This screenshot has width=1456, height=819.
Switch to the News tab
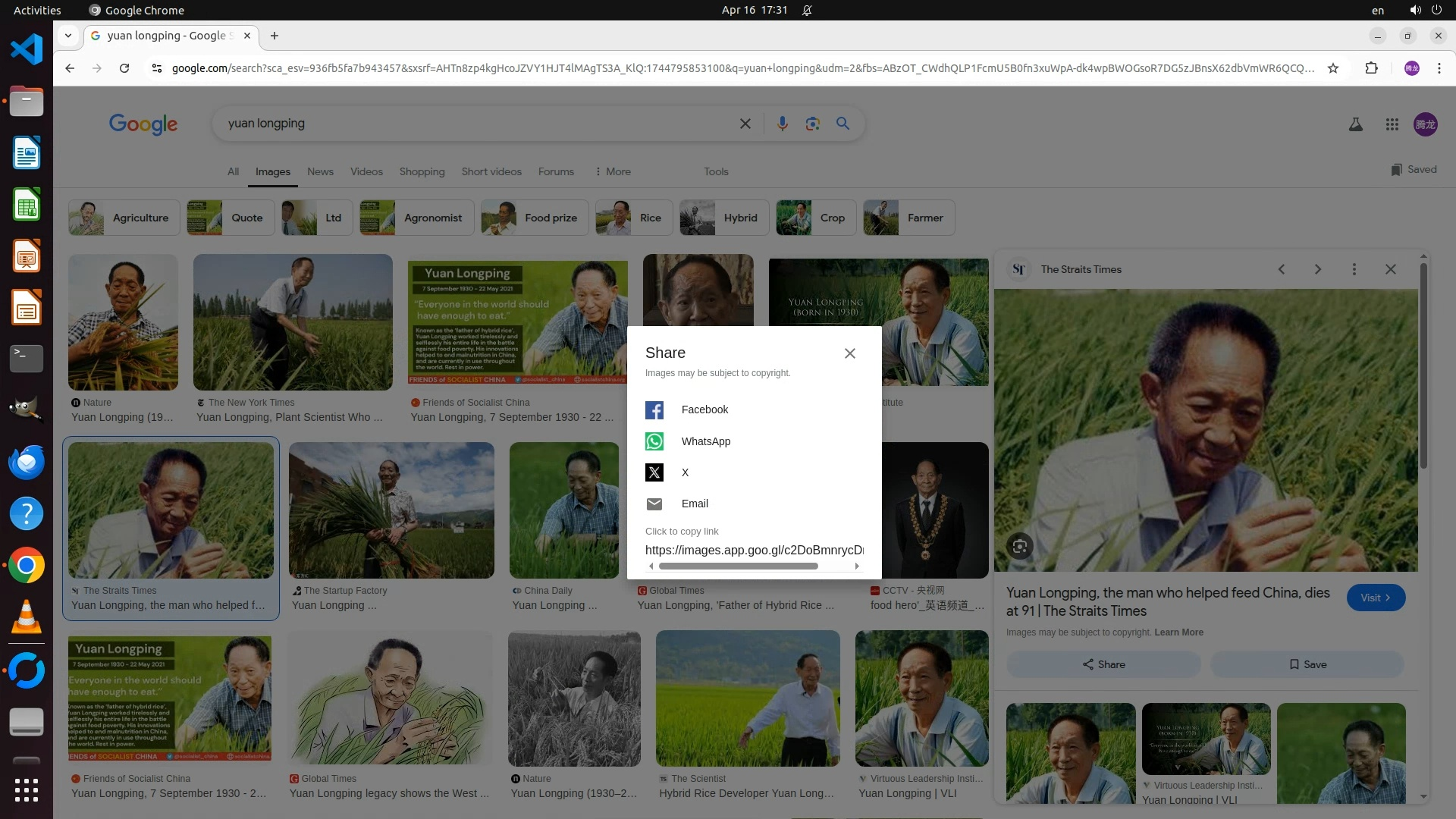coord(320,171)
